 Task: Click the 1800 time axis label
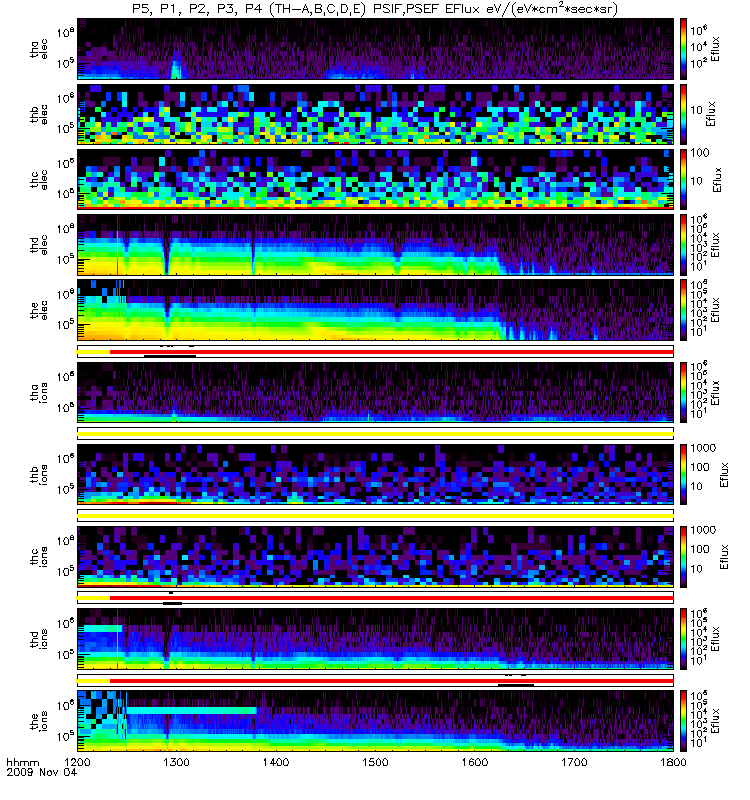click(673, 762)
